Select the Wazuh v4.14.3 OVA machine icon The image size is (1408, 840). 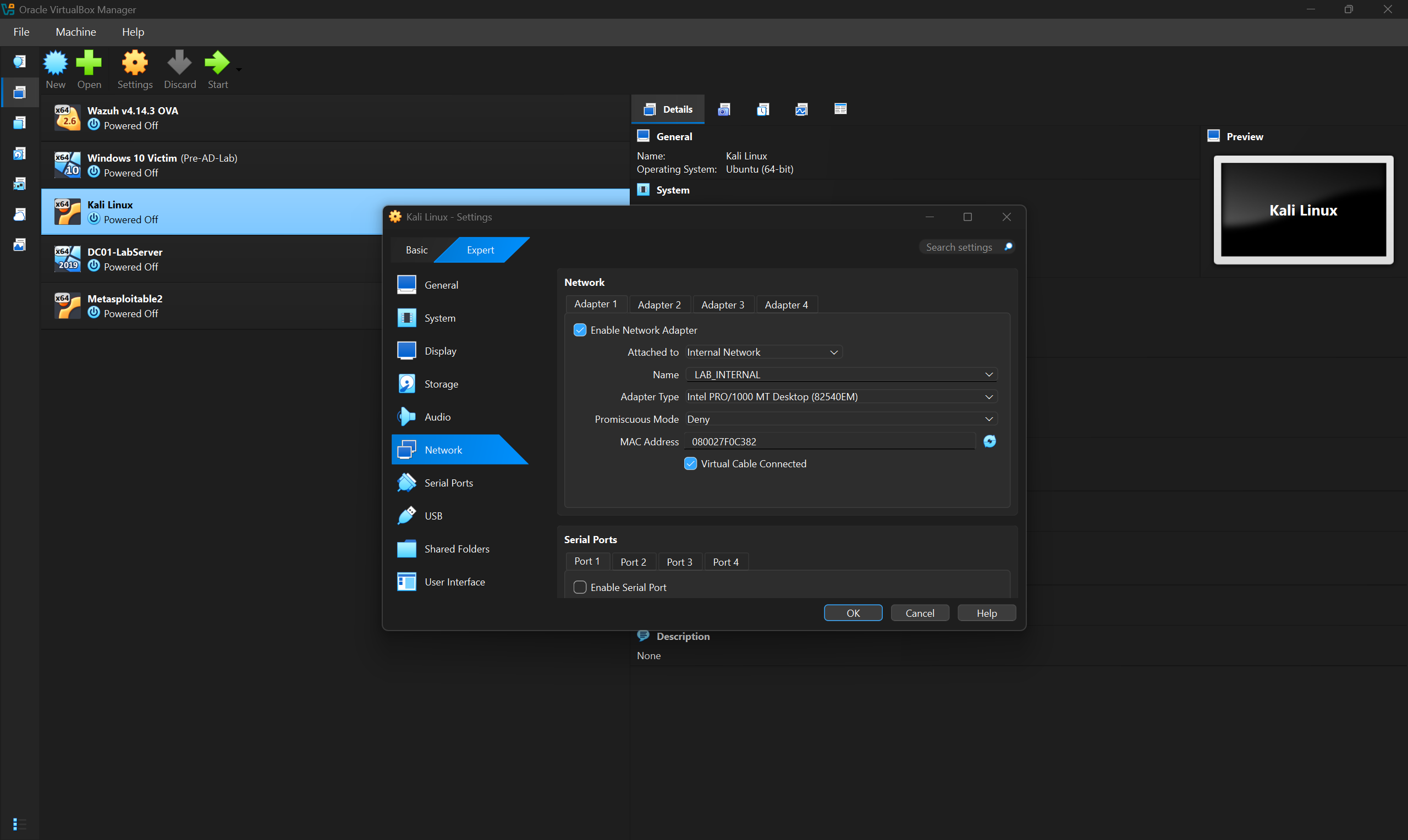67,118
